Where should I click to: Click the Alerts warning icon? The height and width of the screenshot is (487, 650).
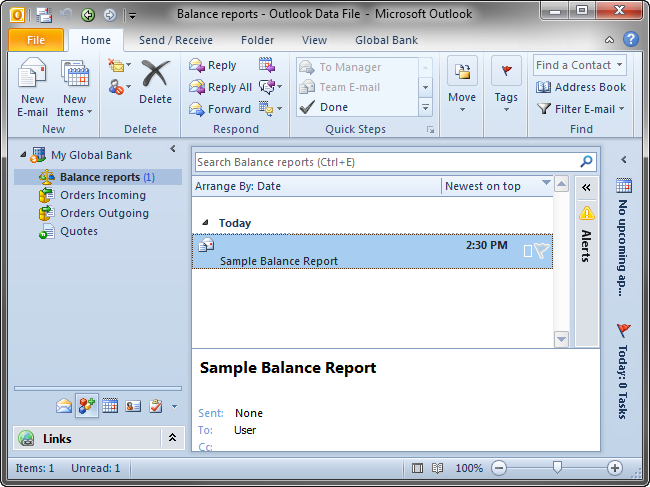point(587,213)
